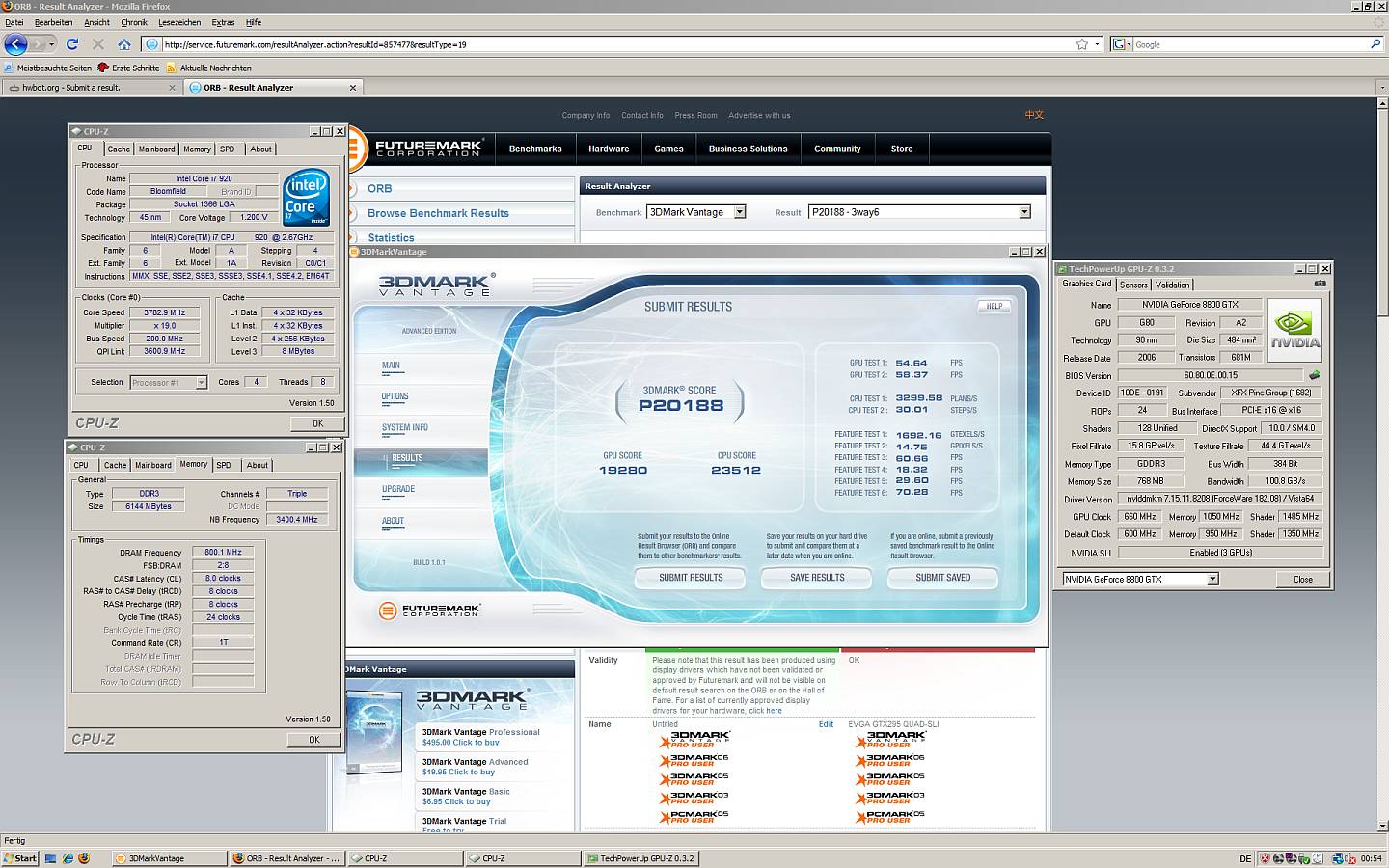Image resolution: width=1389 pixels, height=868 pixels.
Task: Expand the Benchmark 3DMark Vantage dropdown
Action: (x=740, y=212)
